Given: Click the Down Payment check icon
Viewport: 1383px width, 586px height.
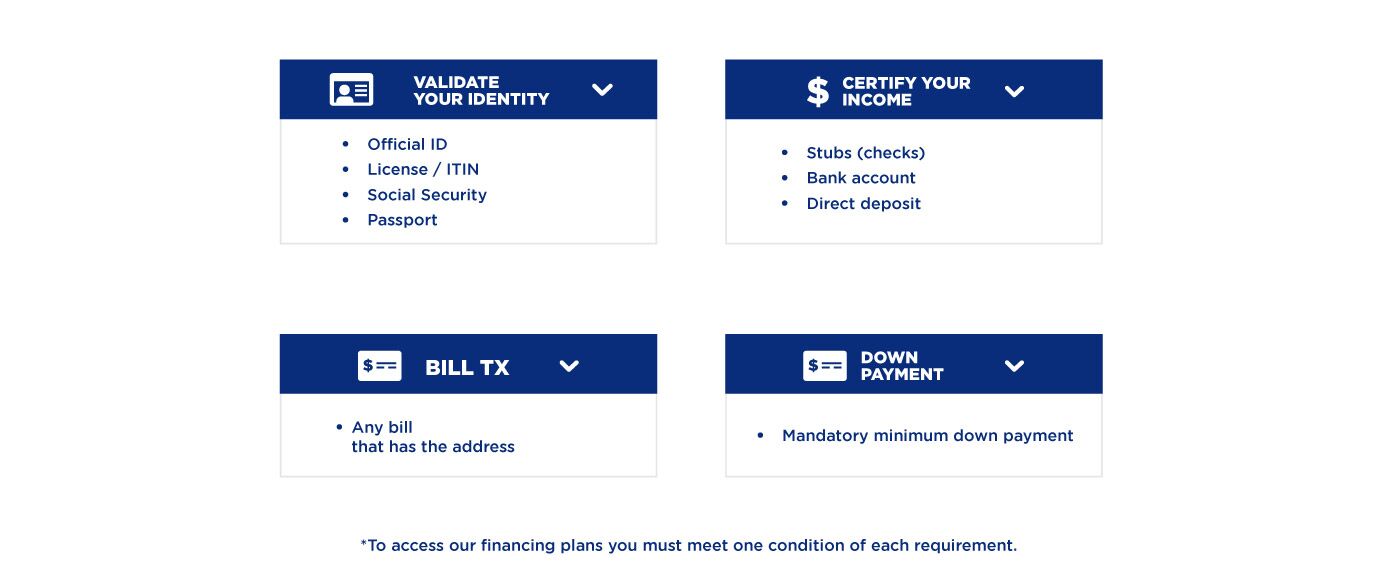Looking at the screenshot, I should click(x=824, y=366).
